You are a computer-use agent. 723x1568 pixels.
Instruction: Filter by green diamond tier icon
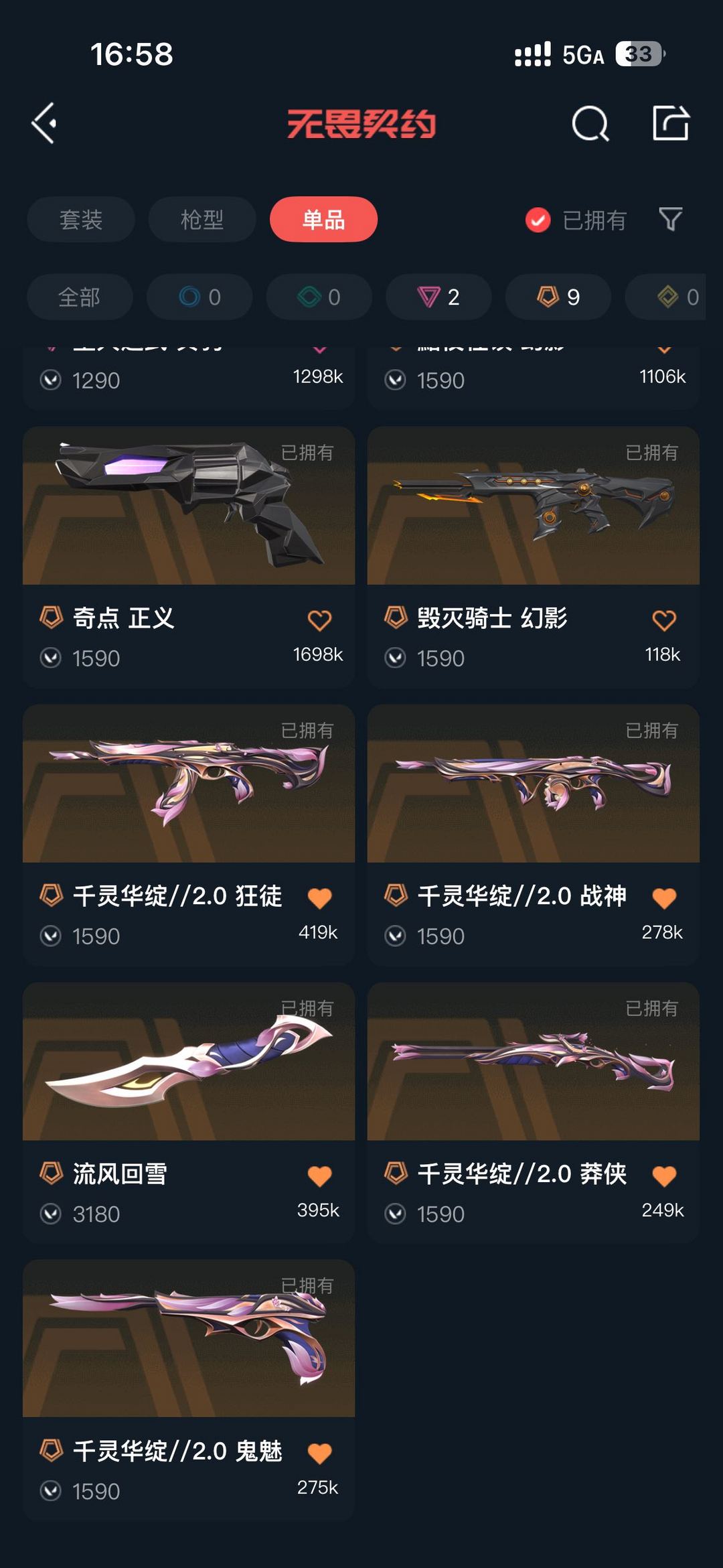tap(319, 297)
